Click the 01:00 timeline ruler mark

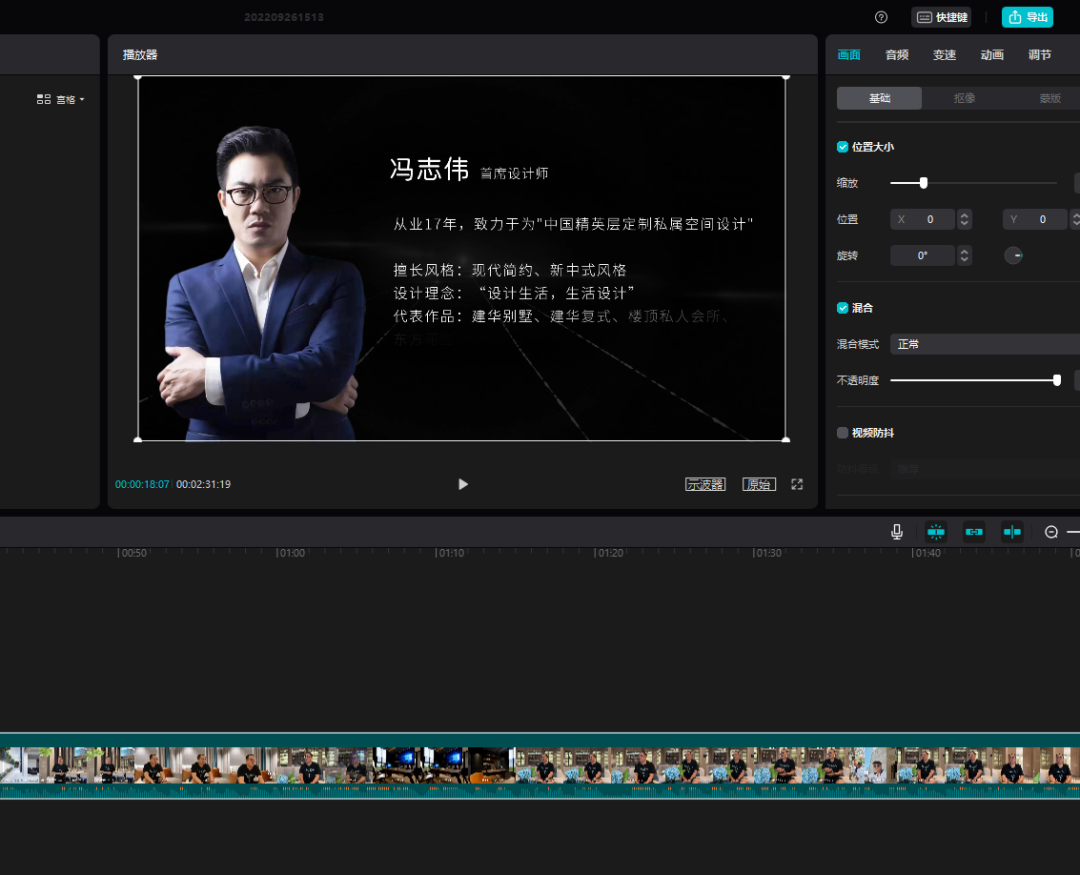(290, 553)
